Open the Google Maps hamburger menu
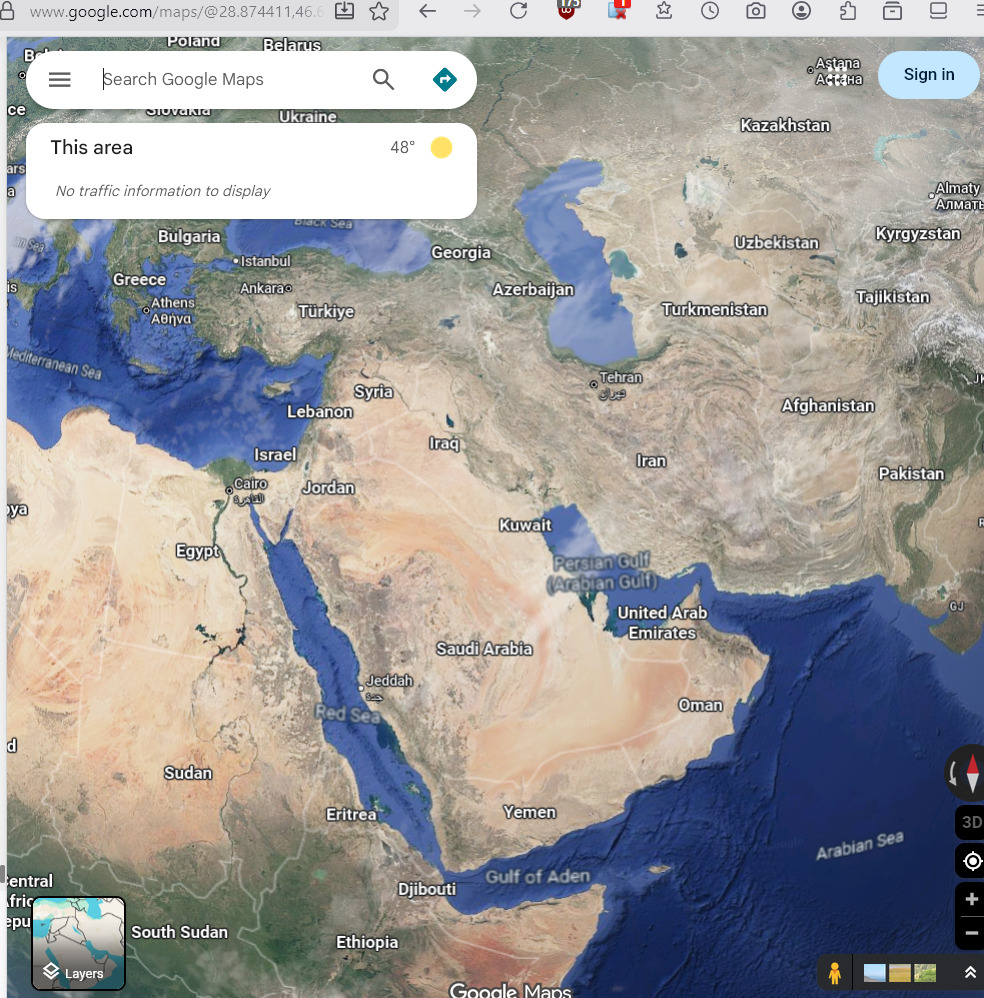Screen dimensions: 984x998 (59, 79)
